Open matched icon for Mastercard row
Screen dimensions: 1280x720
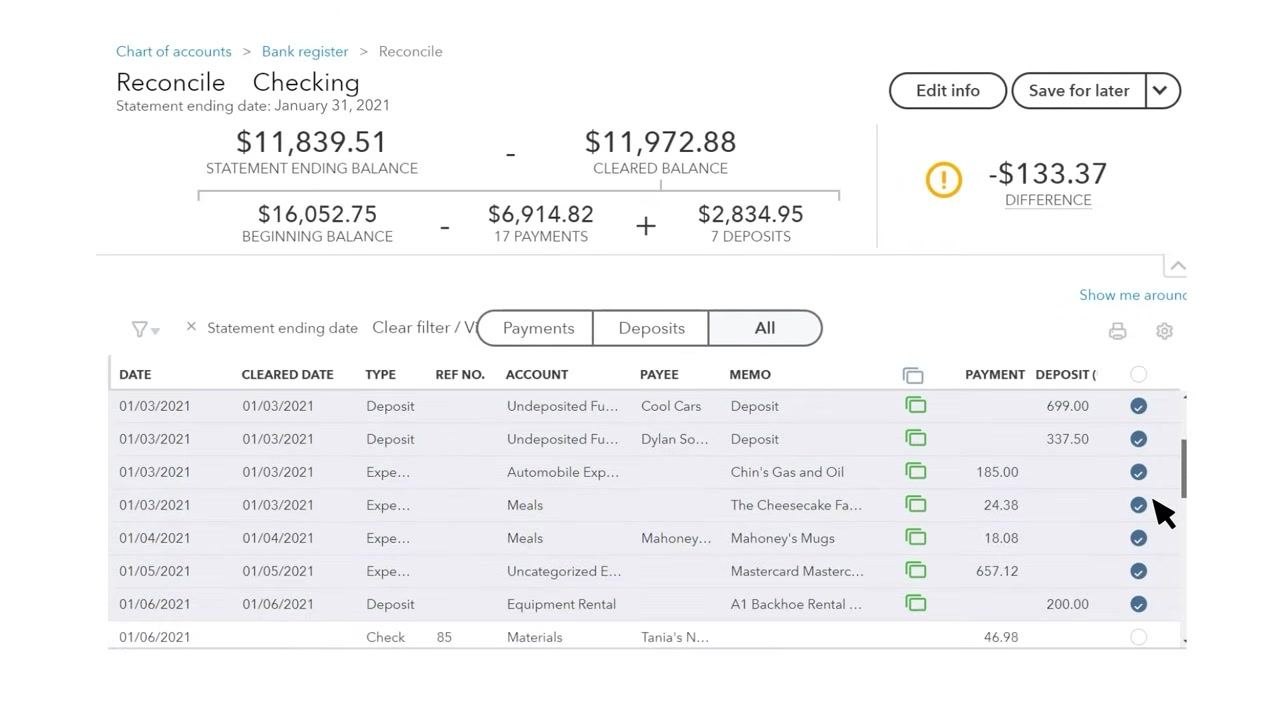point(915,570)
